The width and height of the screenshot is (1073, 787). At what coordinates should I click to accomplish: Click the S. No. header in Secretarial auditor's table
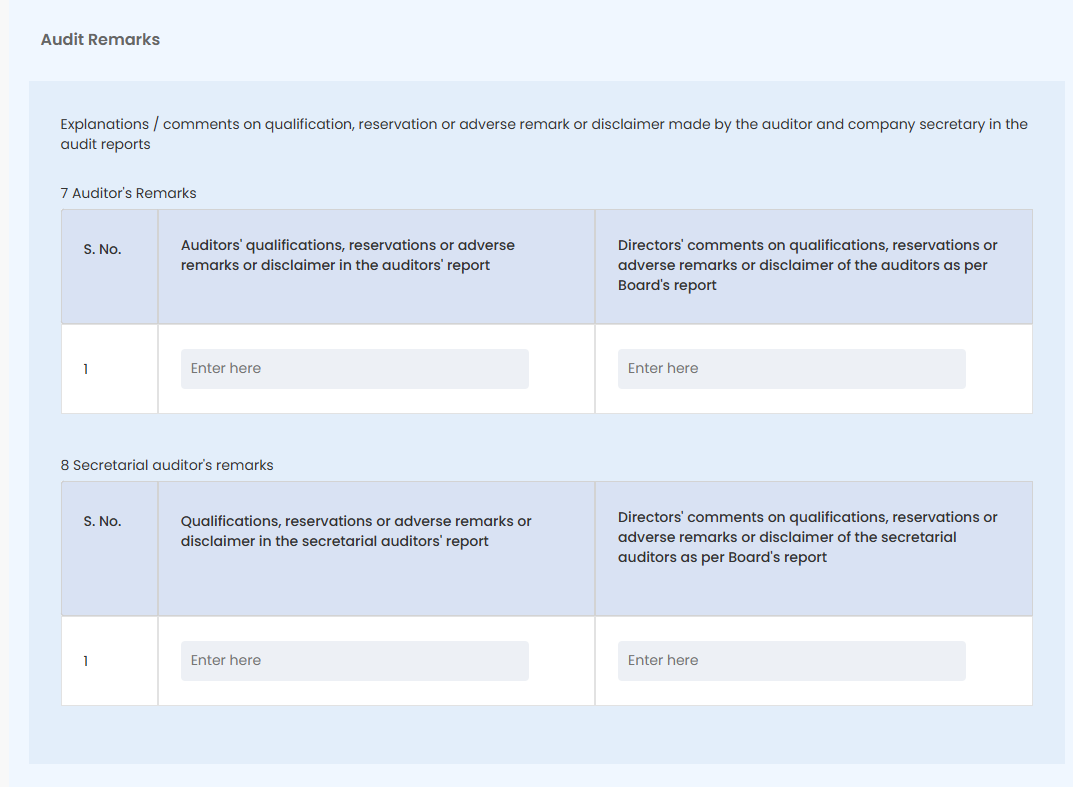click(102, 521)
